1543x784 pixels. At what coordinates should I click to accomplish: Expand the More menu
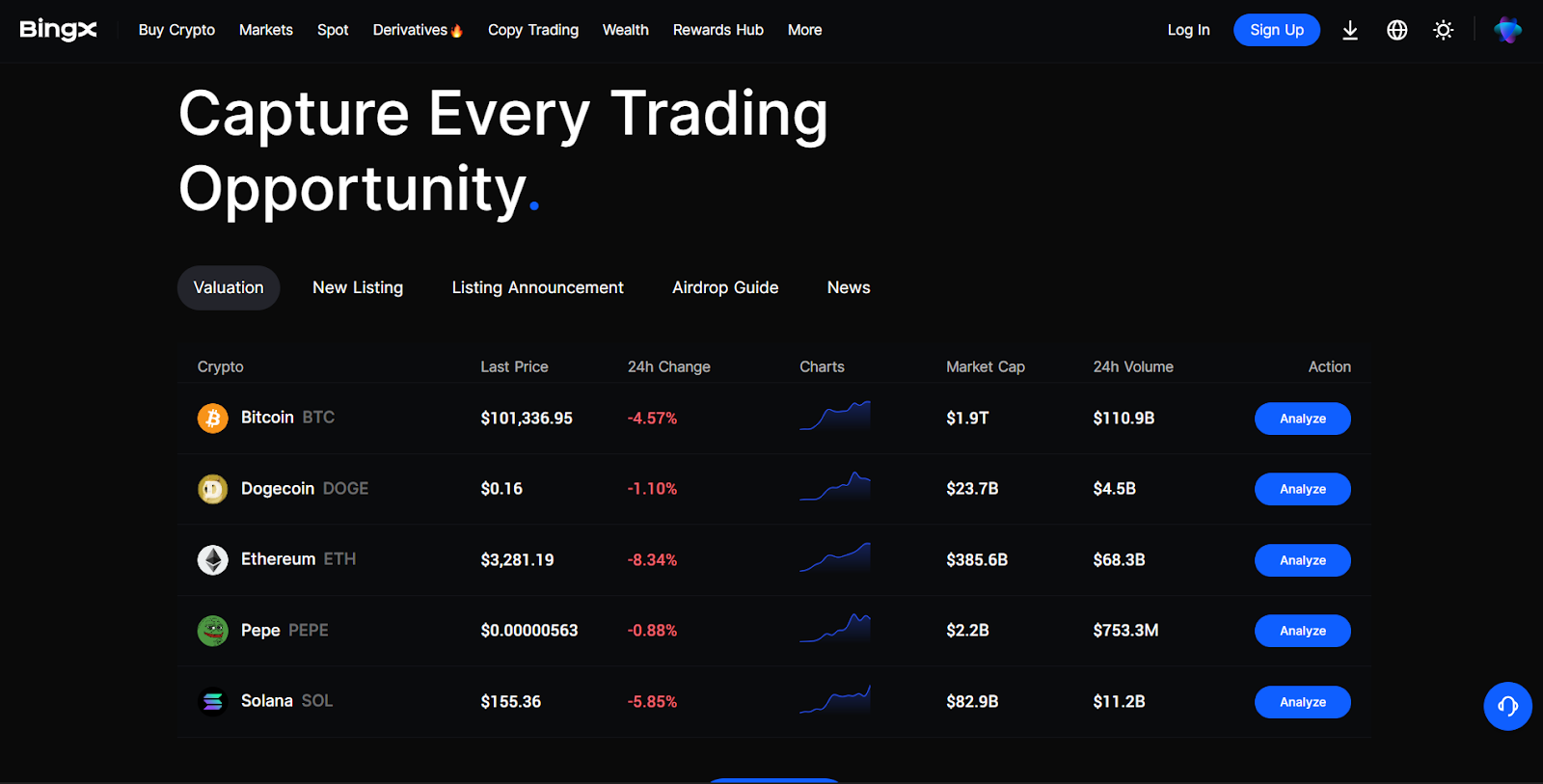(804, 30)
